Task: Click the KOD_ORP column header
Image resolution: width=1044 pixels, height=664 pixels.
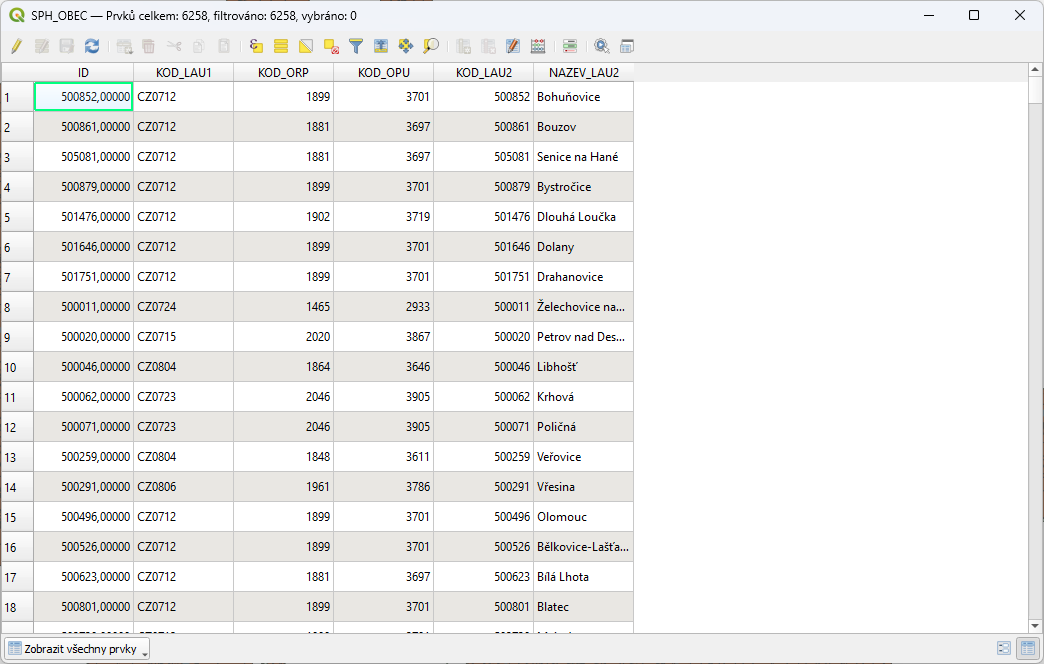Action: coord(283,73)
